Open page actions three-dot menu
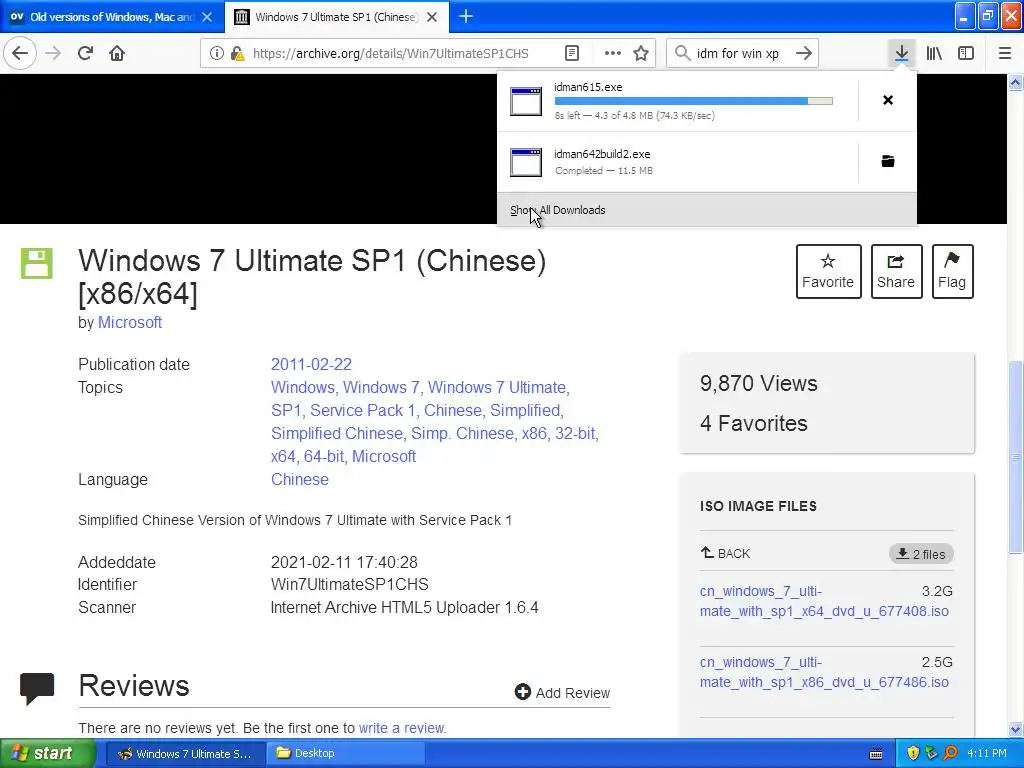This screenshot has width=1024, height=768. click(613, 53)
